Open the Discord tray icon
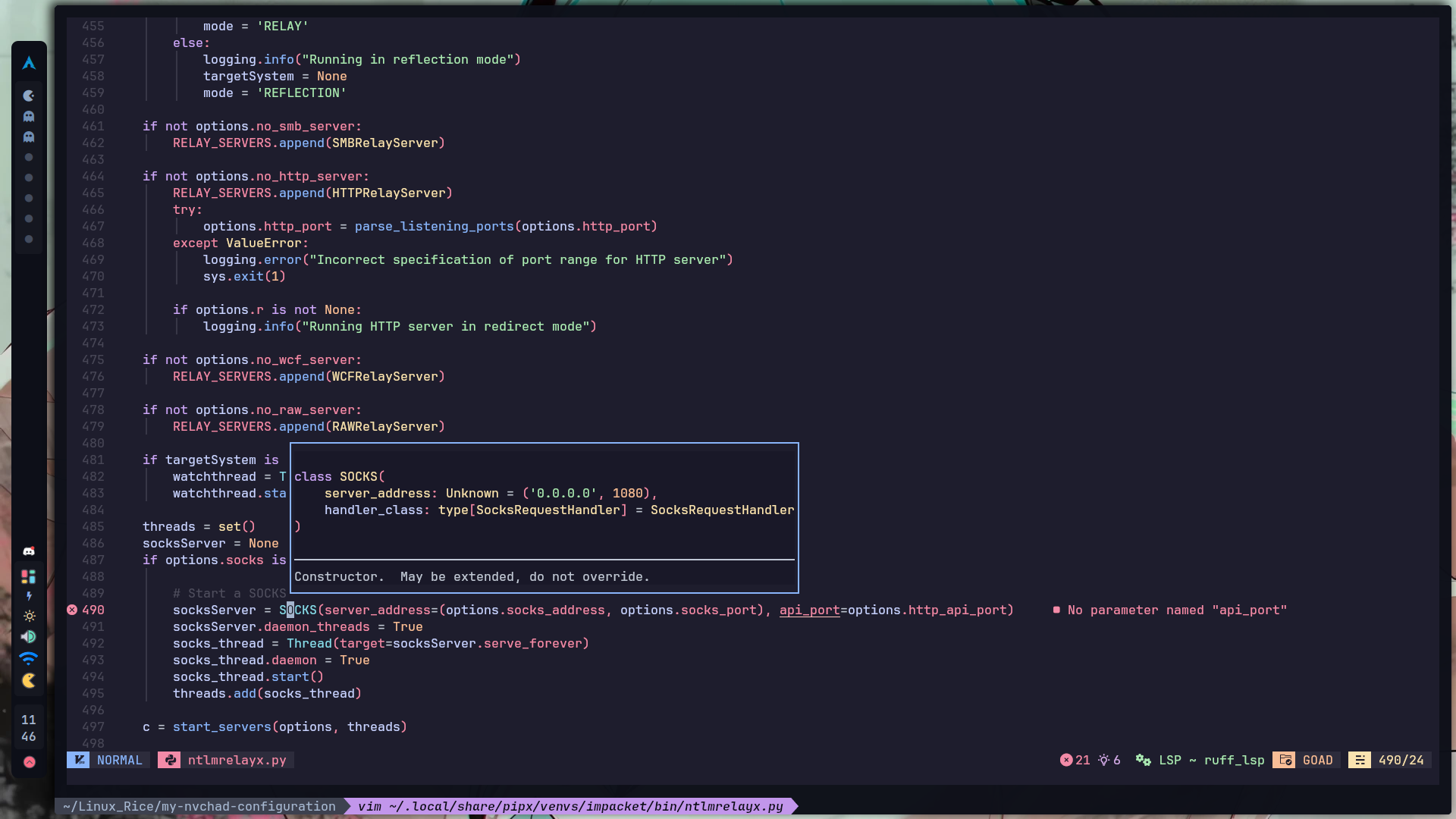Image resolution: width=1456 pixels, height=819 pixels. [29, 551]
